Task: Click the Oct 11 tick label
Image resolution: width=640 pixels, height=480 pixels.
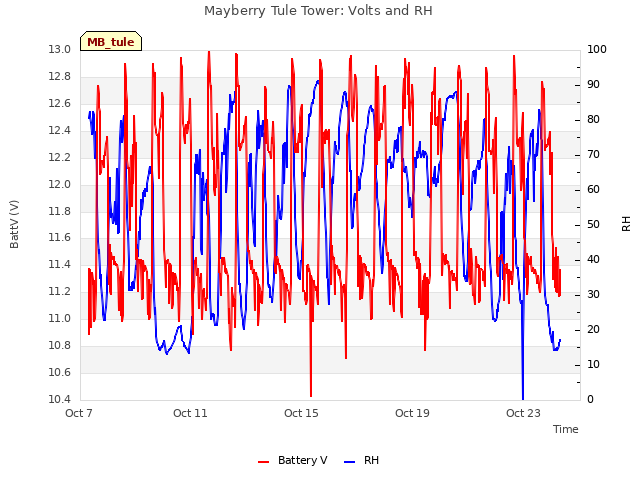Action: 190,413
